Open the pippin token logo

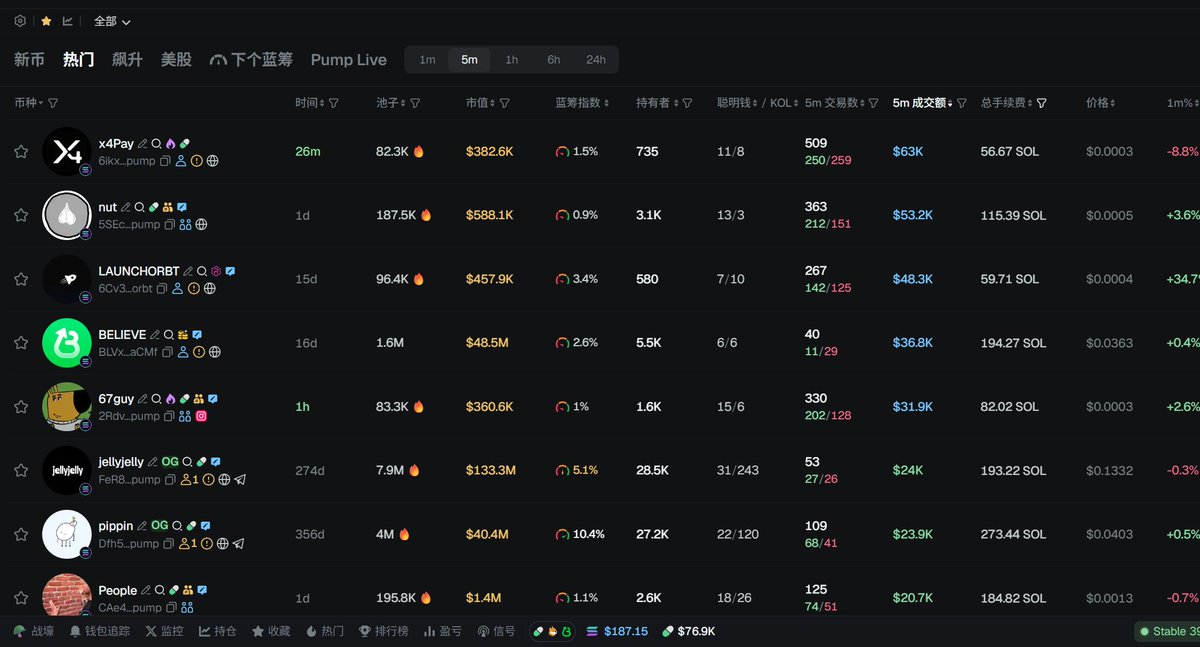point(67,535)
